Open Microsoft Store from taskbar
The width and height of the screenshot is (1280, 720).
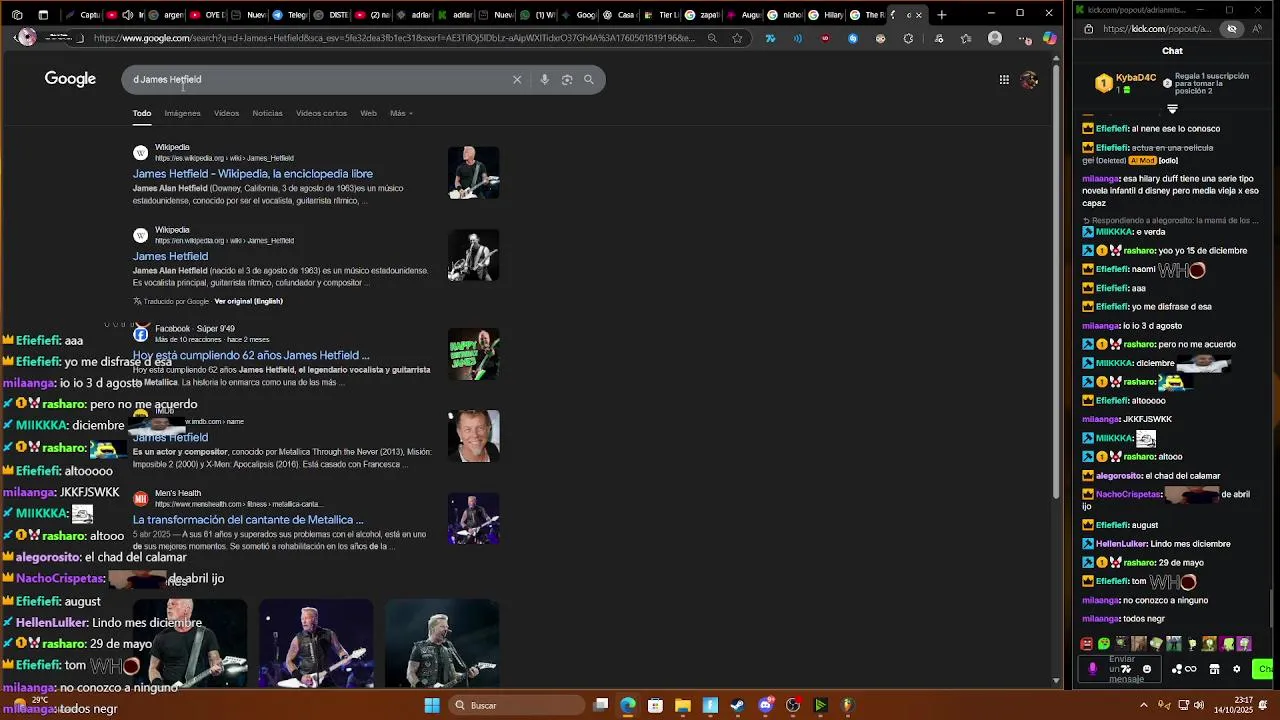pyautogui.click(x=655, y=705)
